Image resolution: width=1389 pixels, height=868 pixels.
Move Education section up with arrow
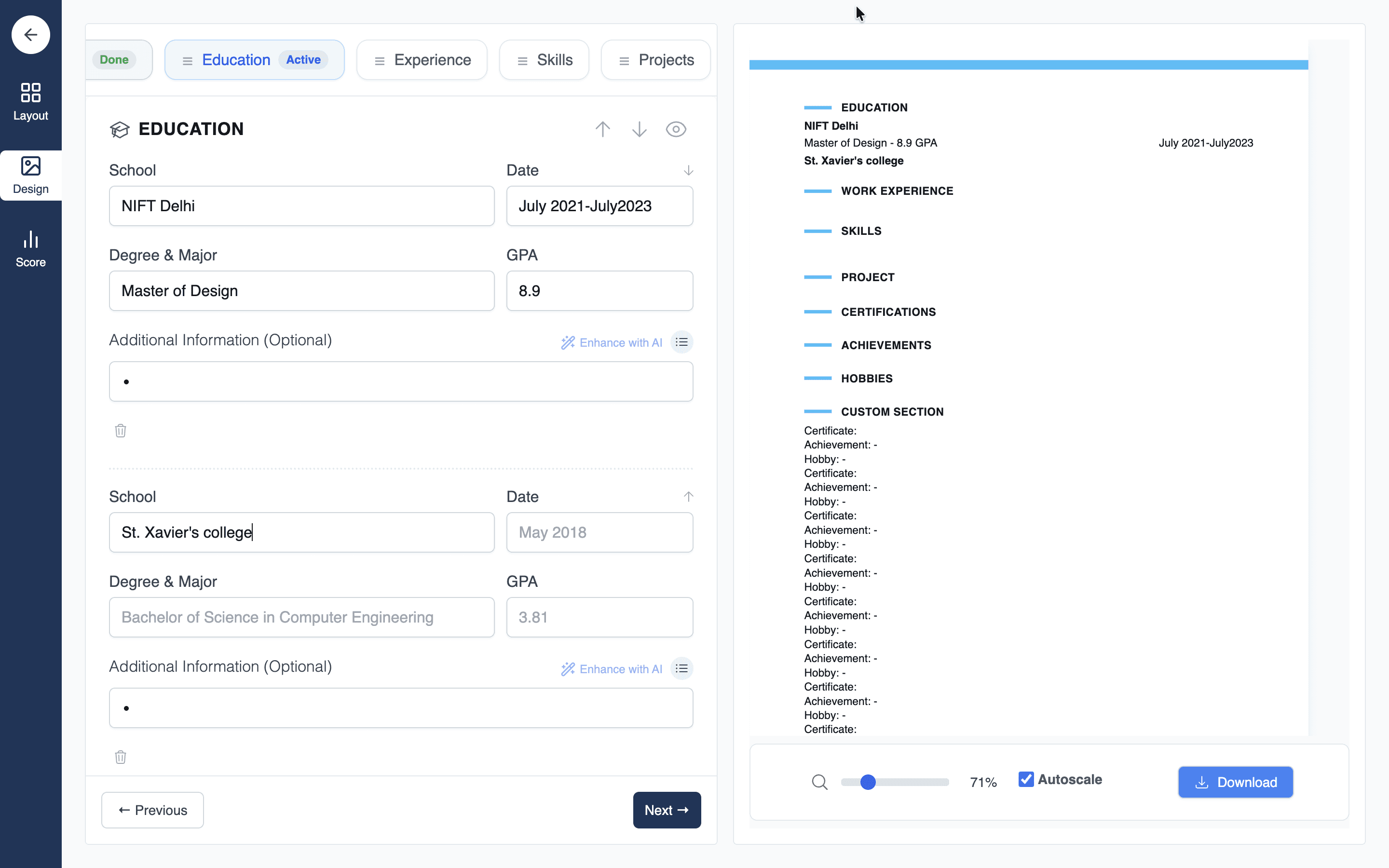(x=602, y=129)
